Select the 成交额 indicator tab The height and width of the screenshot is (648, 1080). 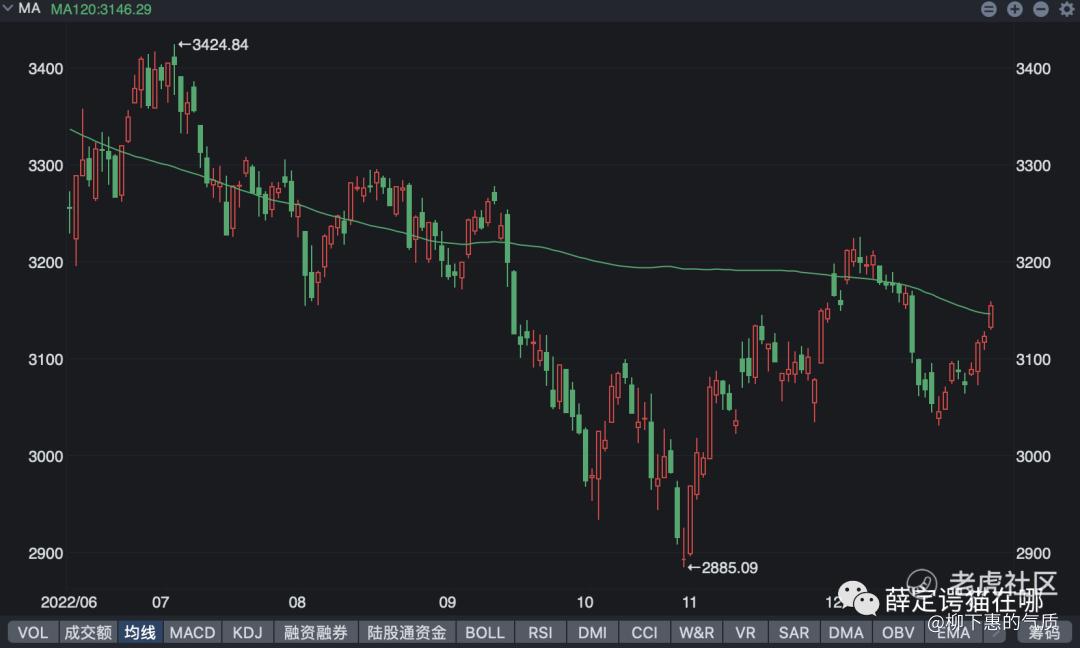(x=88, y=632)
